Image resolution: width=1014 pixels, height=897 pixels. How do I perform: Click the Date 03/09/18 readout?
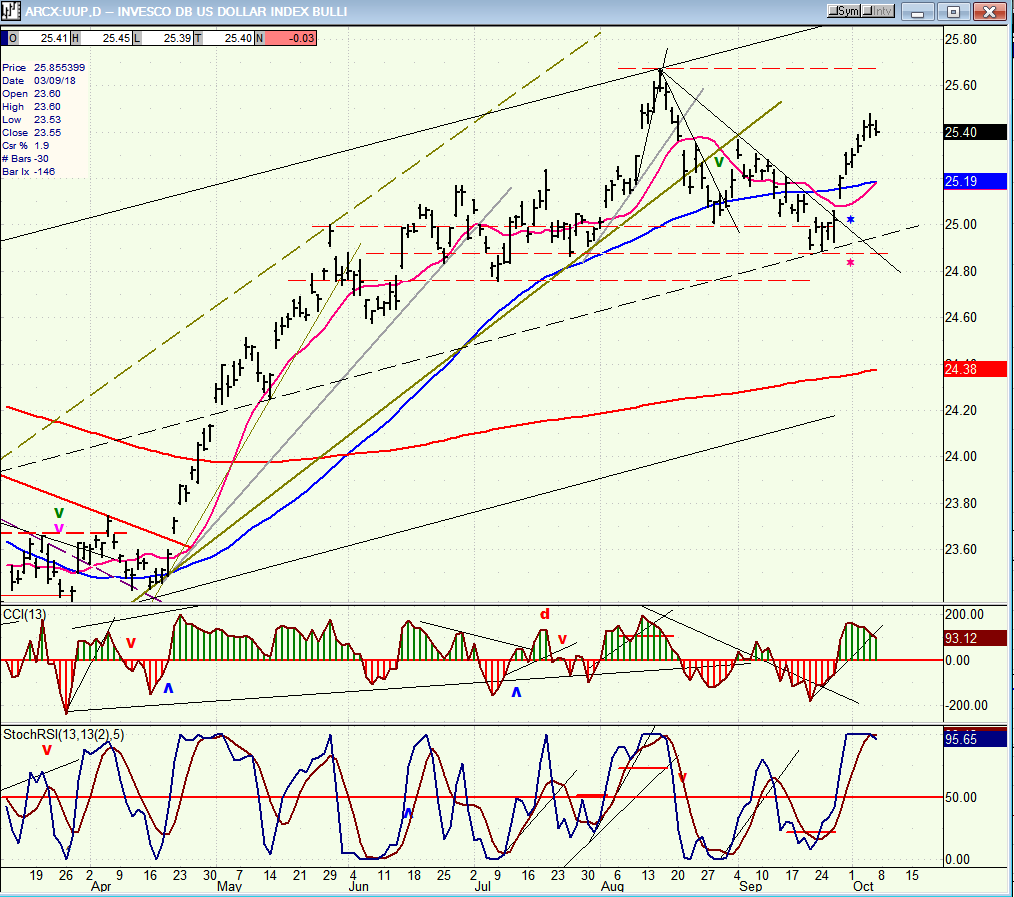click(x=39, y=81)
